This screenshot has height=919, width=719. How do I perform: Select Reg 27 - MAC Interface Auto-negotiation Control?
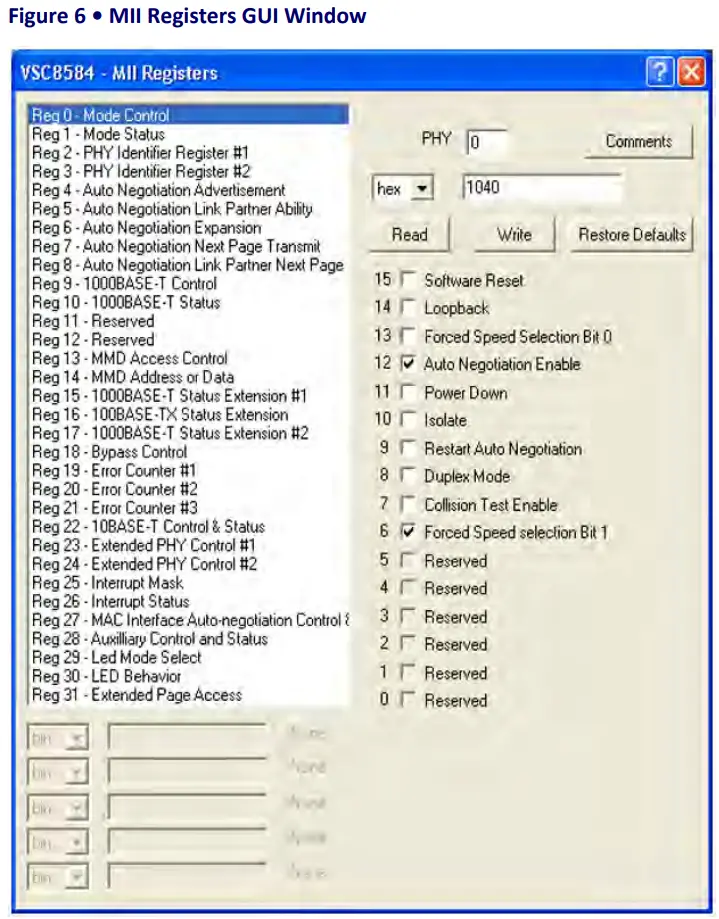pos(189,620)
